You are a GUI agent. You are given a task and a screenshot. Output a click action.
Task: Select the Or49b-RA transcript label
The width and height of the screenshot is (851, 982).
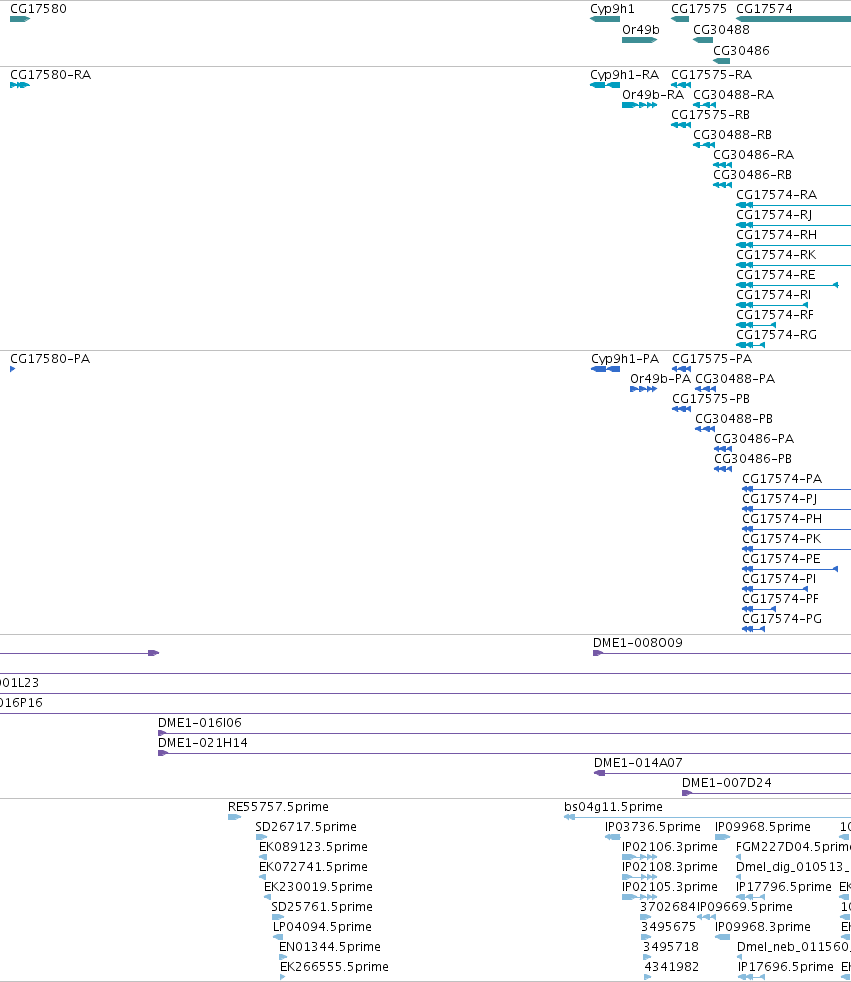653,95
